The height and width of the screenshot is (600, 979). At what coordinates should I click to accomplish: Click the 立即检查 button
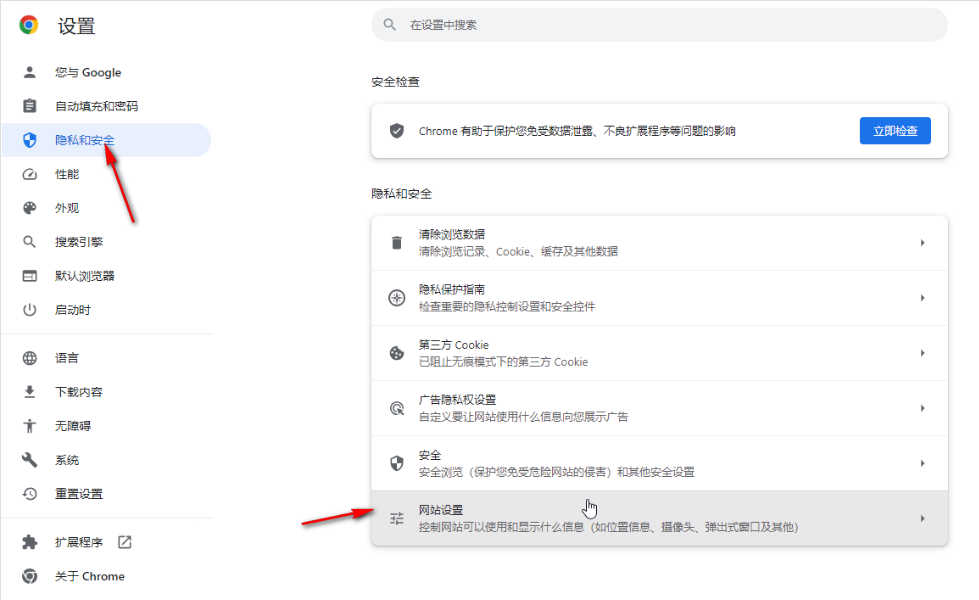point(895,130)
